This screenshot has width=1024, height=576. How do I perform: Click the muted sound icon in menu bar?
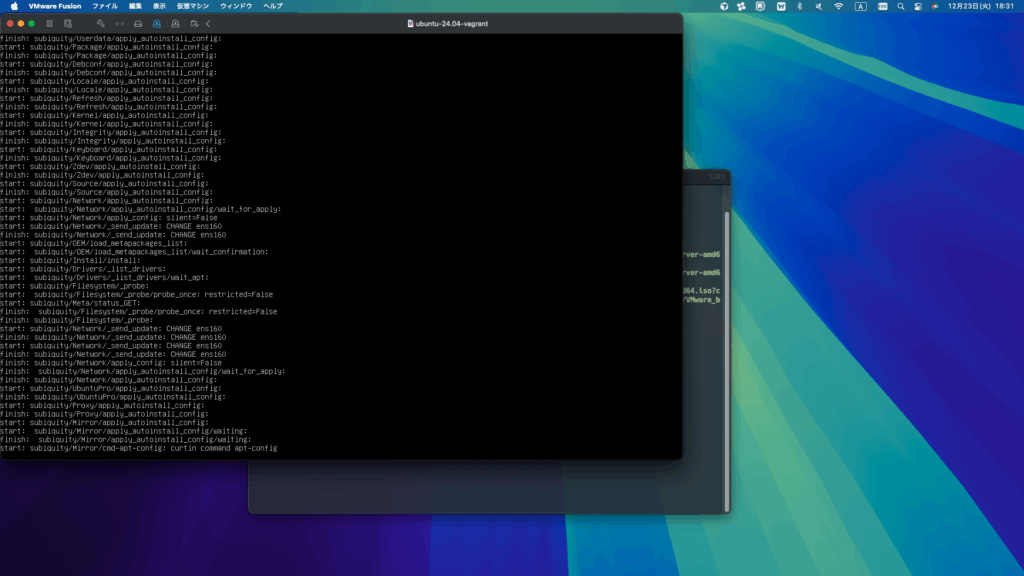[x=820, y=6]
